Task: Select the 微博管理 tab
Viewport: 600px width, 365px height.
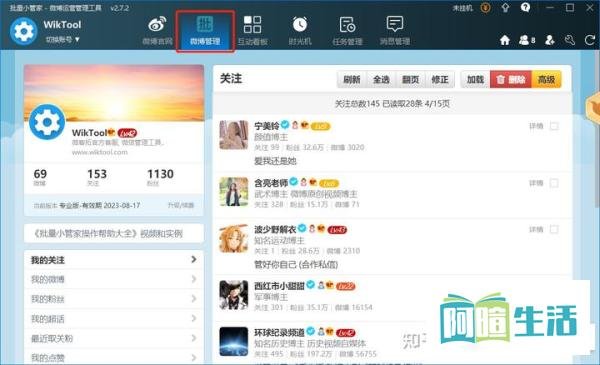Action: click(205, 31)
